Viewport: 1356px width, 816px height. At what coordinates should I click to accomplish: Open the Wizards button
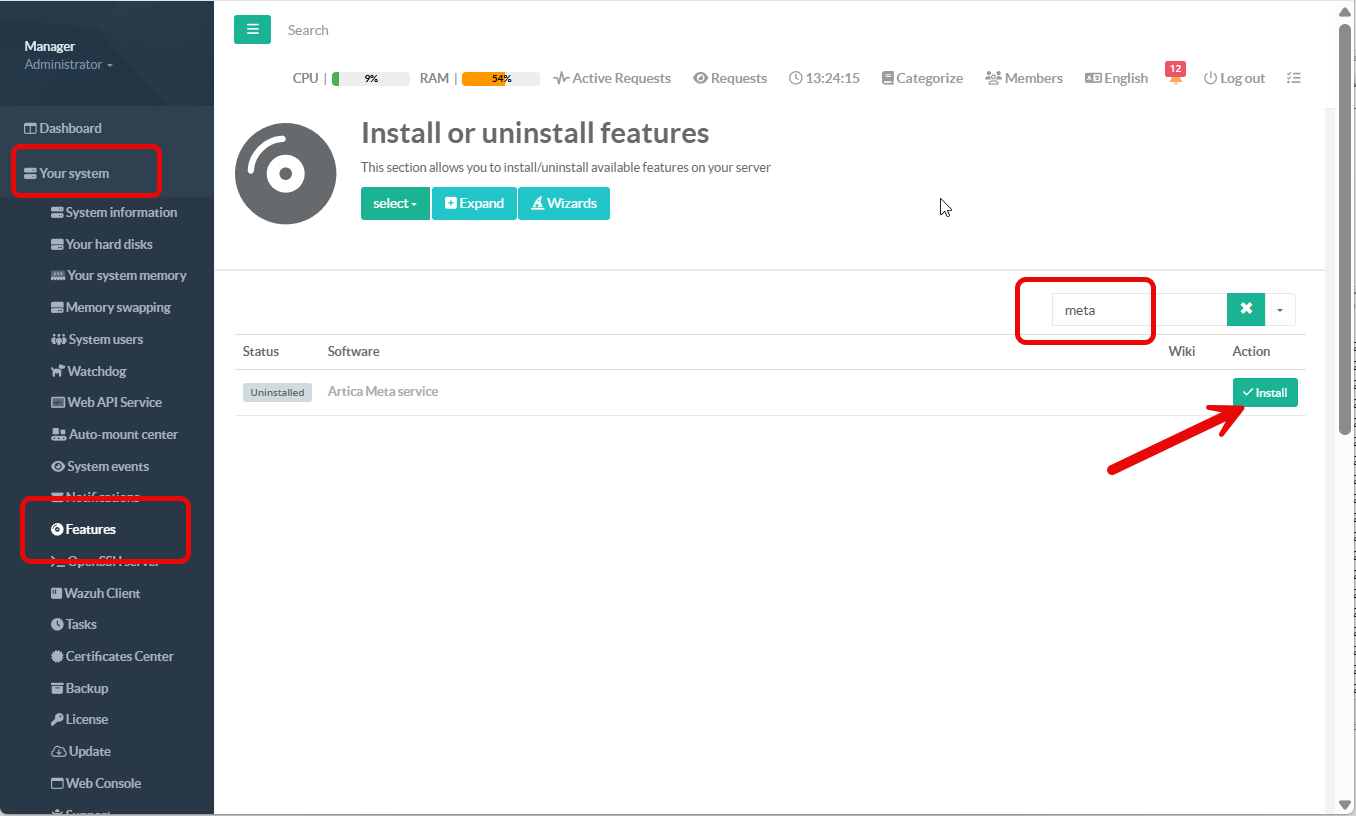(x=563, y=203)
